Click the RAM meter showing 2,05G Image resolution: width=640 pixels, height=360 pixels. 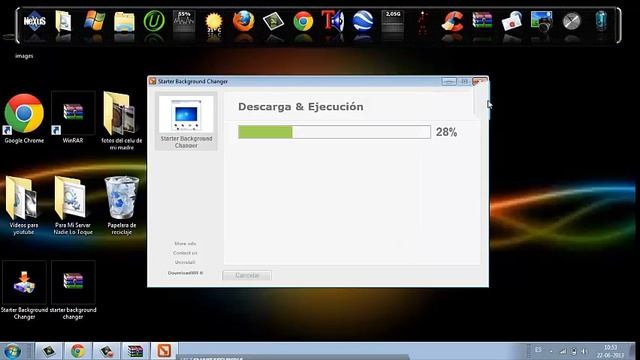coord(393,21)
